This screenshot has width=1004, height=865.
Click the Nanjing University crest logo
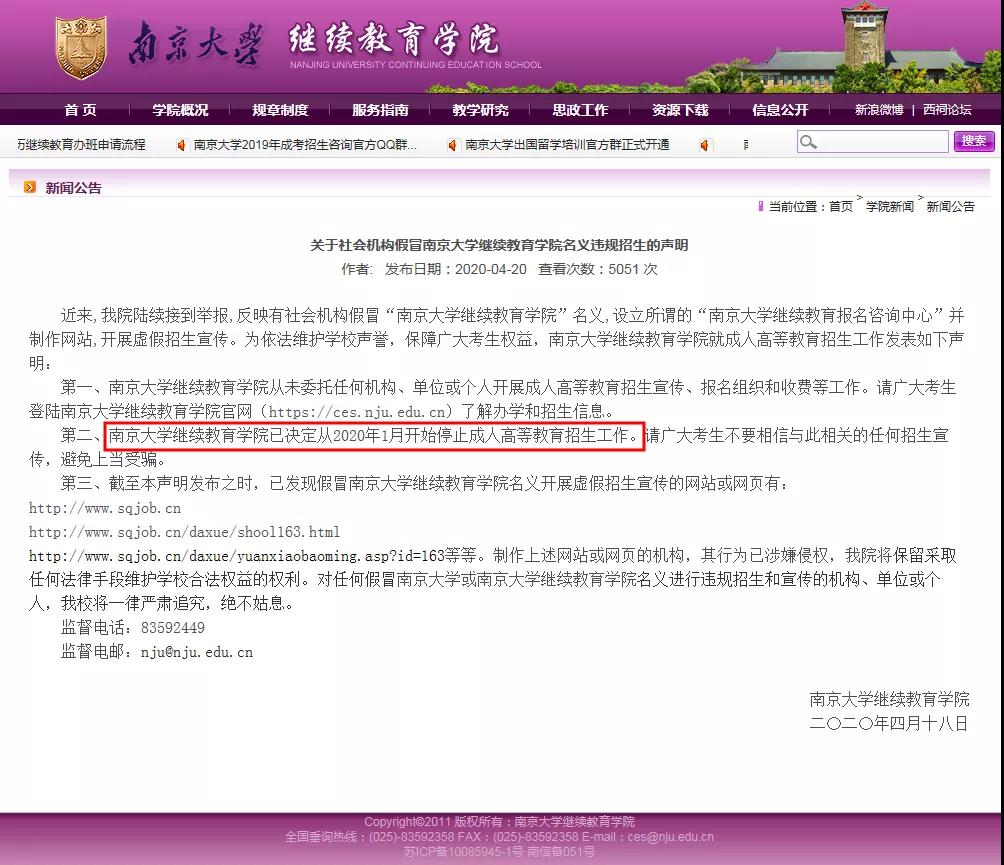click(x=81, y=48)
